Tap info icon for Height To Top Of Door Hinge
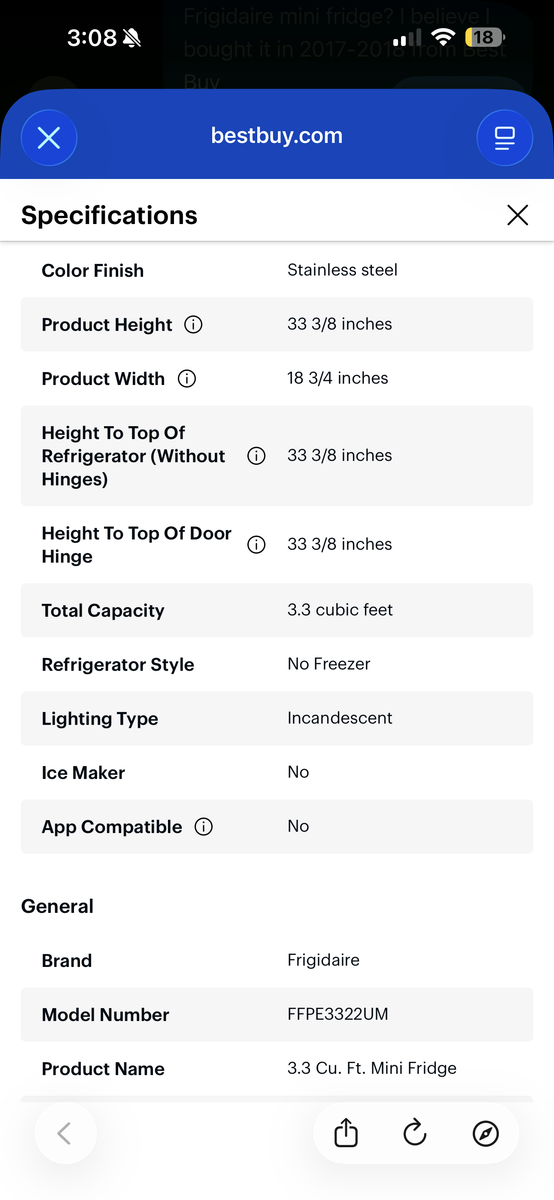 [256, 545]
